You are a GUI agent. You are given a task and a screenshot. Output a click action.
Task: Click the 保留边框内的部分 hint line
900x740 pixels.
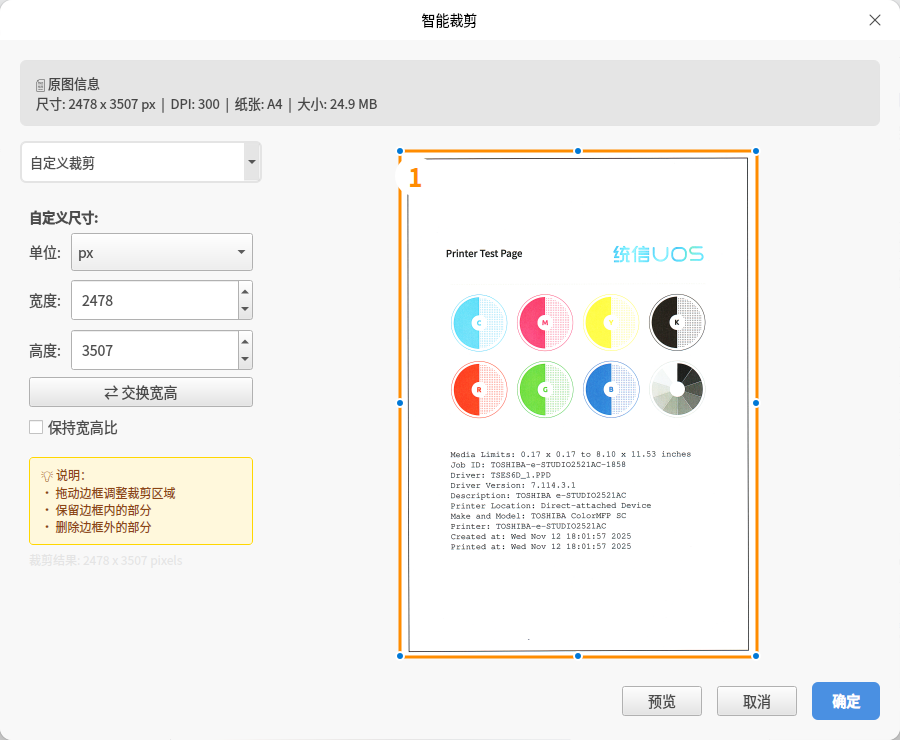(103, 510)
